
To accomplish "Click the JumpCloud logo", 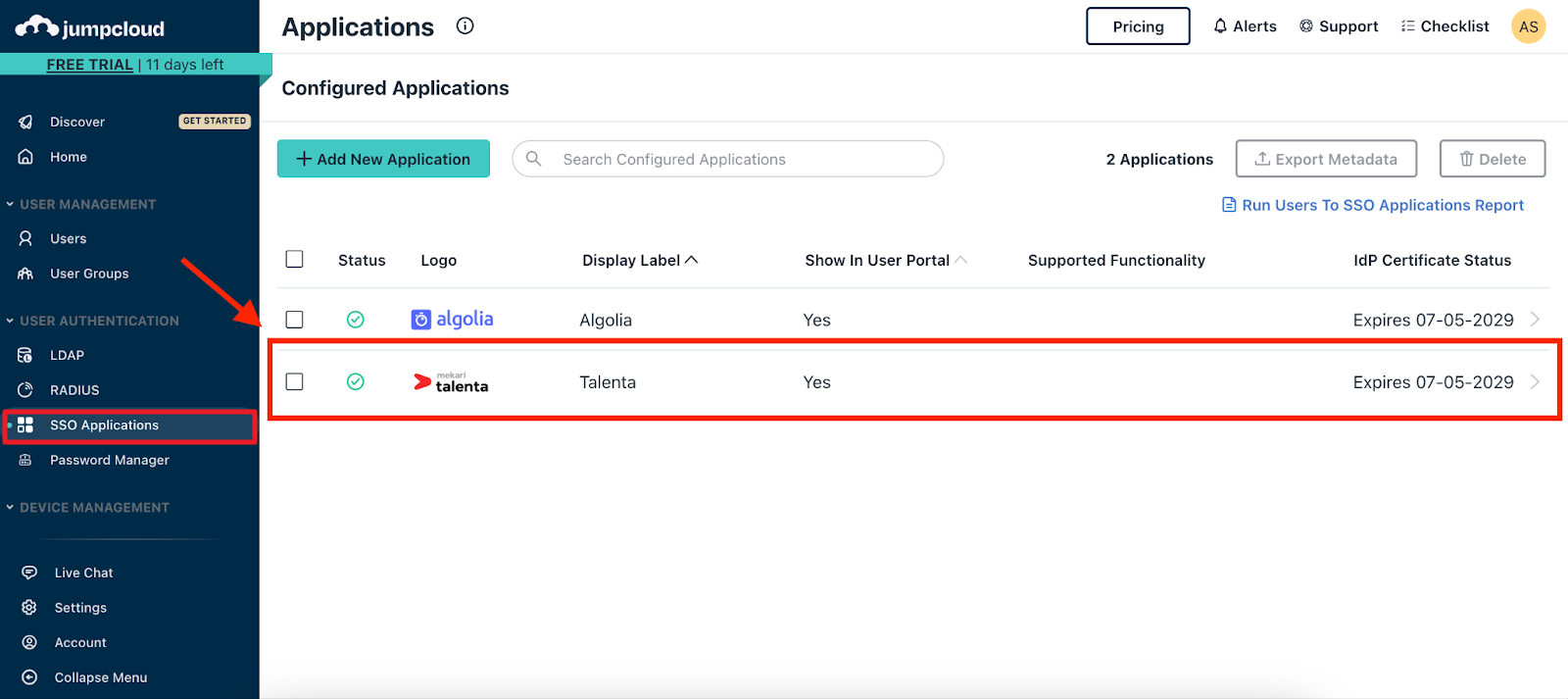I will click(89, 27).
